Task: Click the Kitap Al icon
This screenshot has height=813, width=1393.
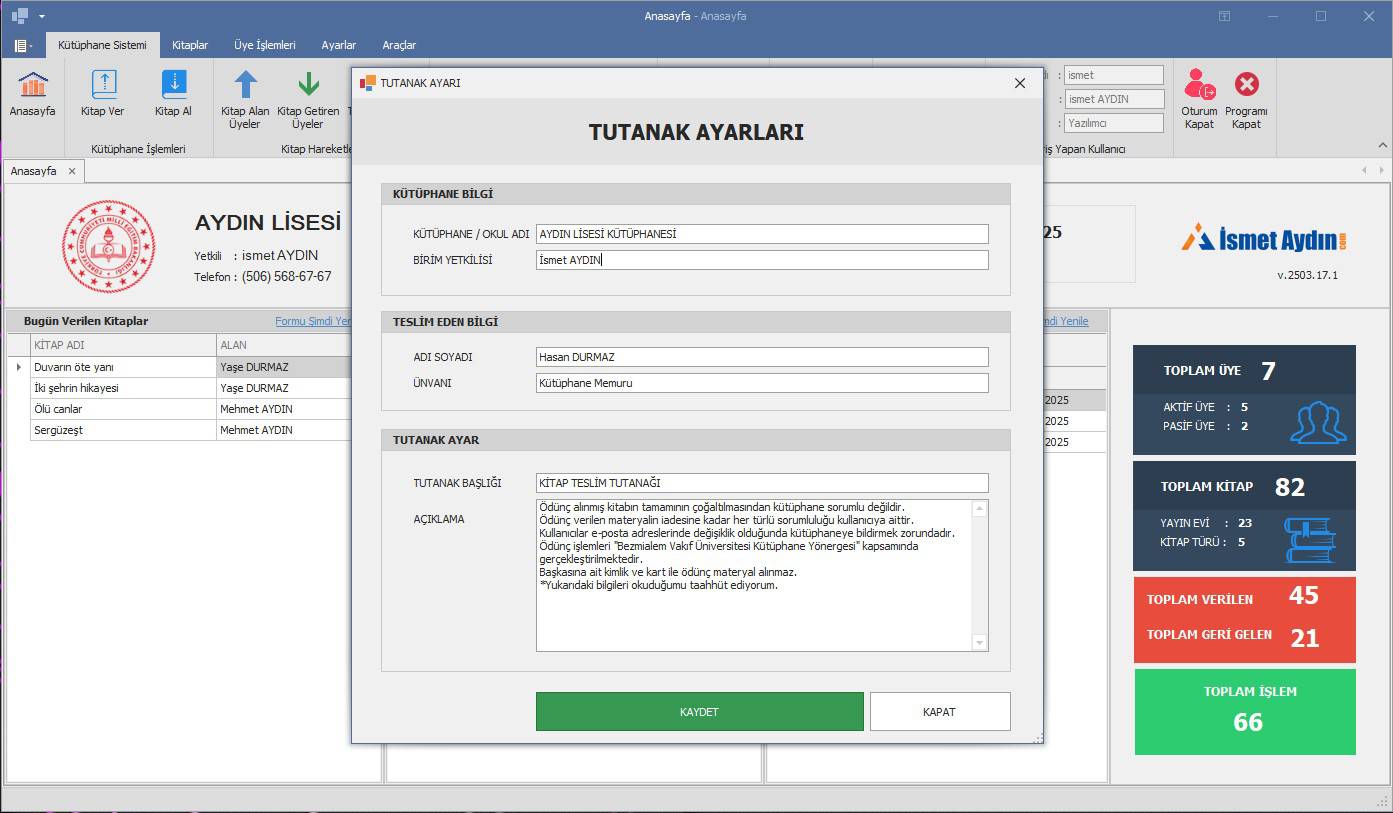Action: point(173,86)
